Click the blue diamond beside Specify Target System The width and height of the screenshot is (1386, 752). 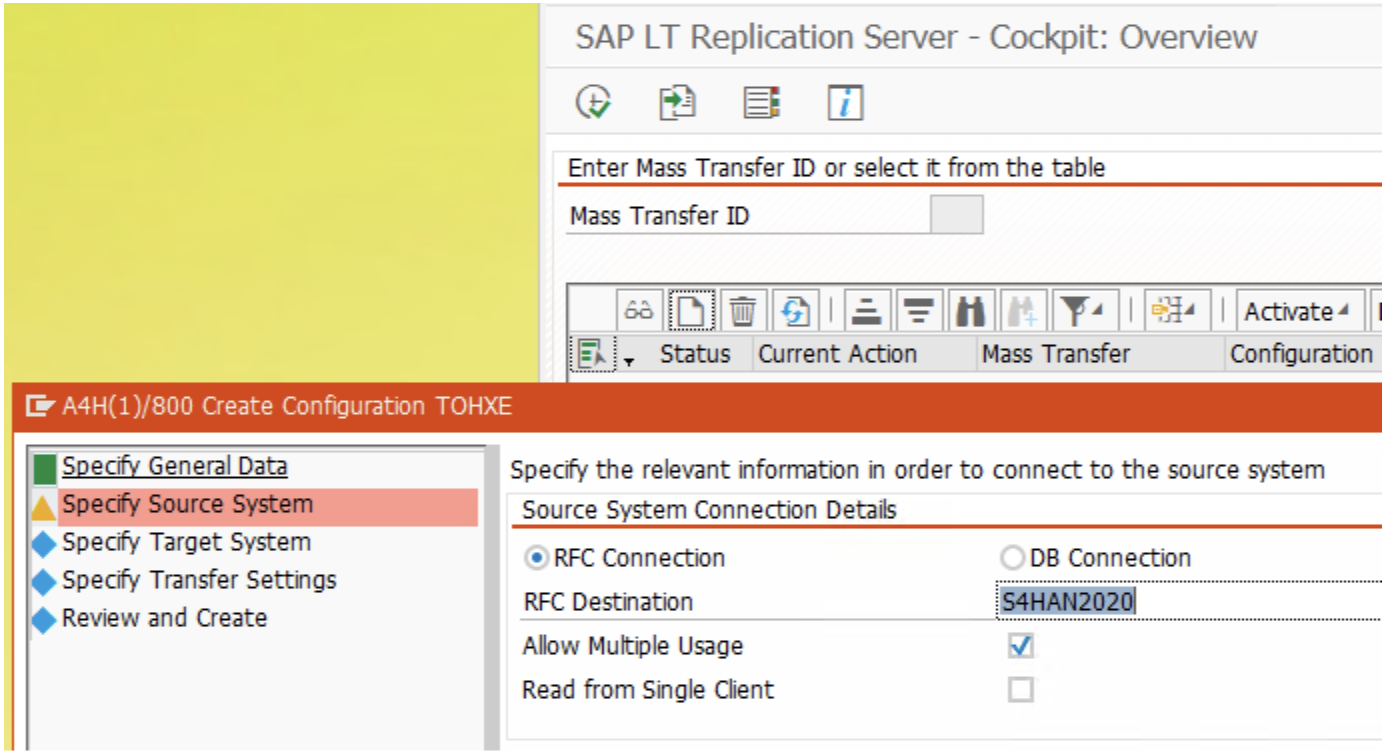point(44,545)
